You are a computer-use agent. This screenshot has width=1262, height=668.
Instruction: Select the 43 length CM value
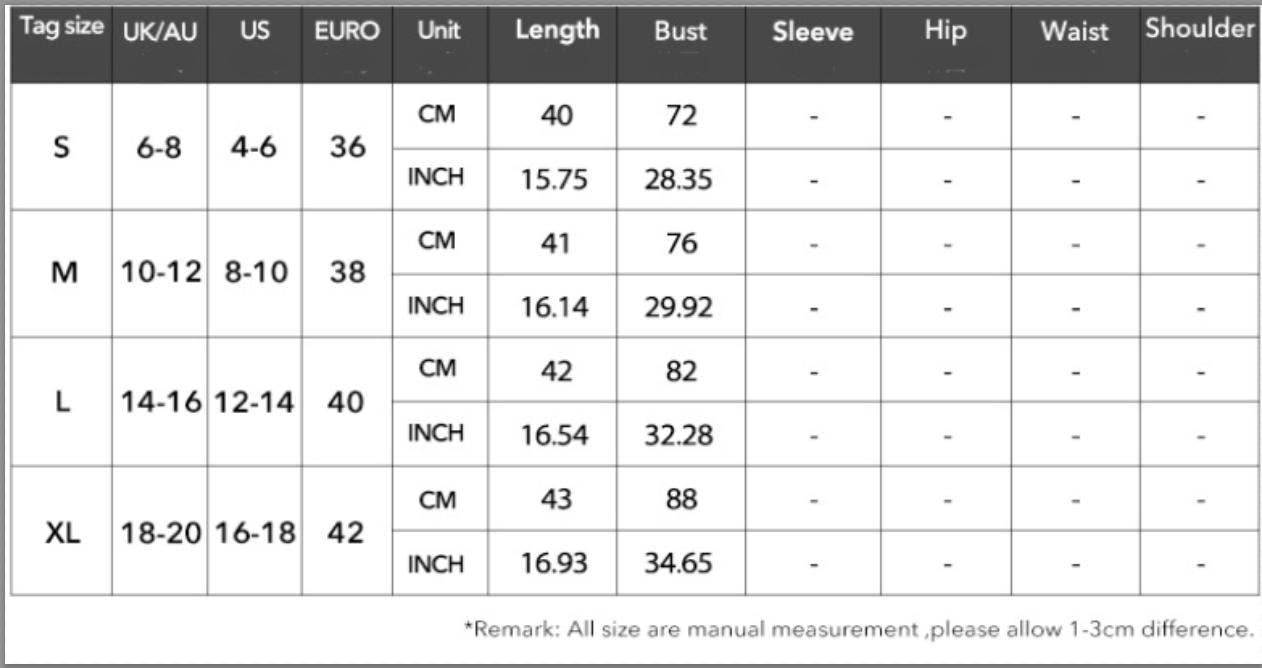tap(556, 499)
